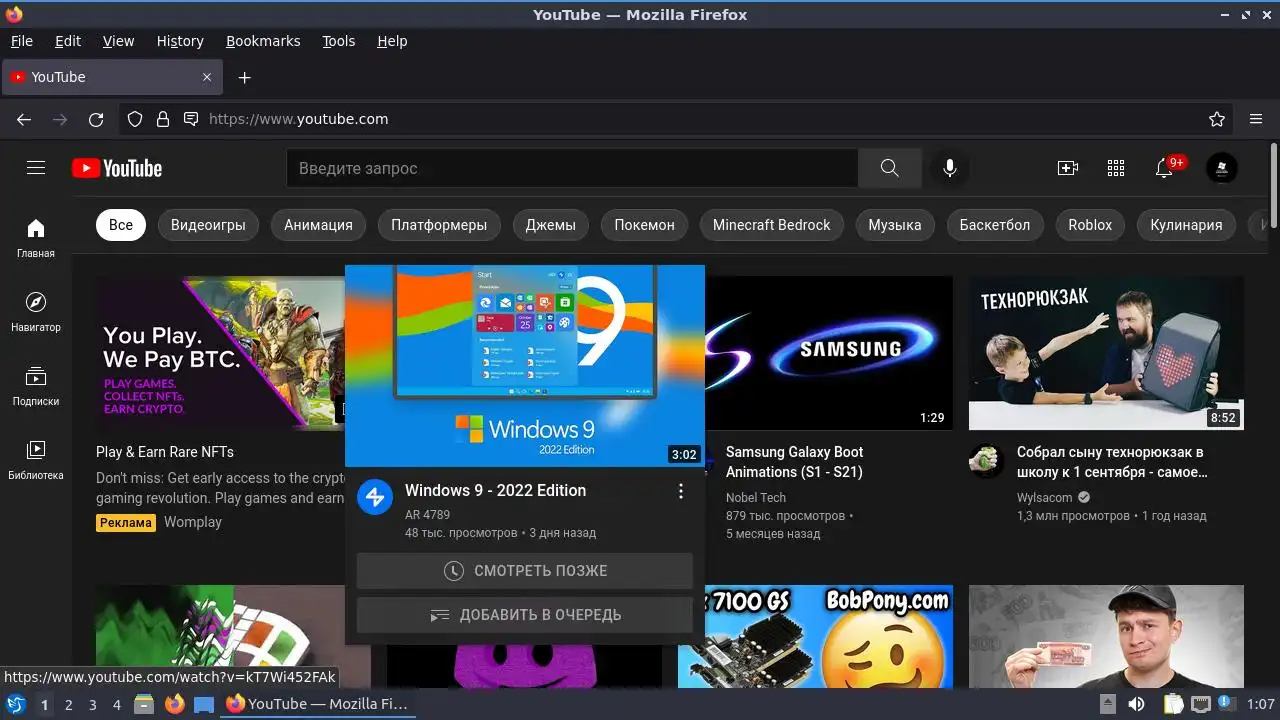Open tracking protection shield icon
Image resolution: width=1280 pixels, height=720 pixels.
tap(135, 119)
